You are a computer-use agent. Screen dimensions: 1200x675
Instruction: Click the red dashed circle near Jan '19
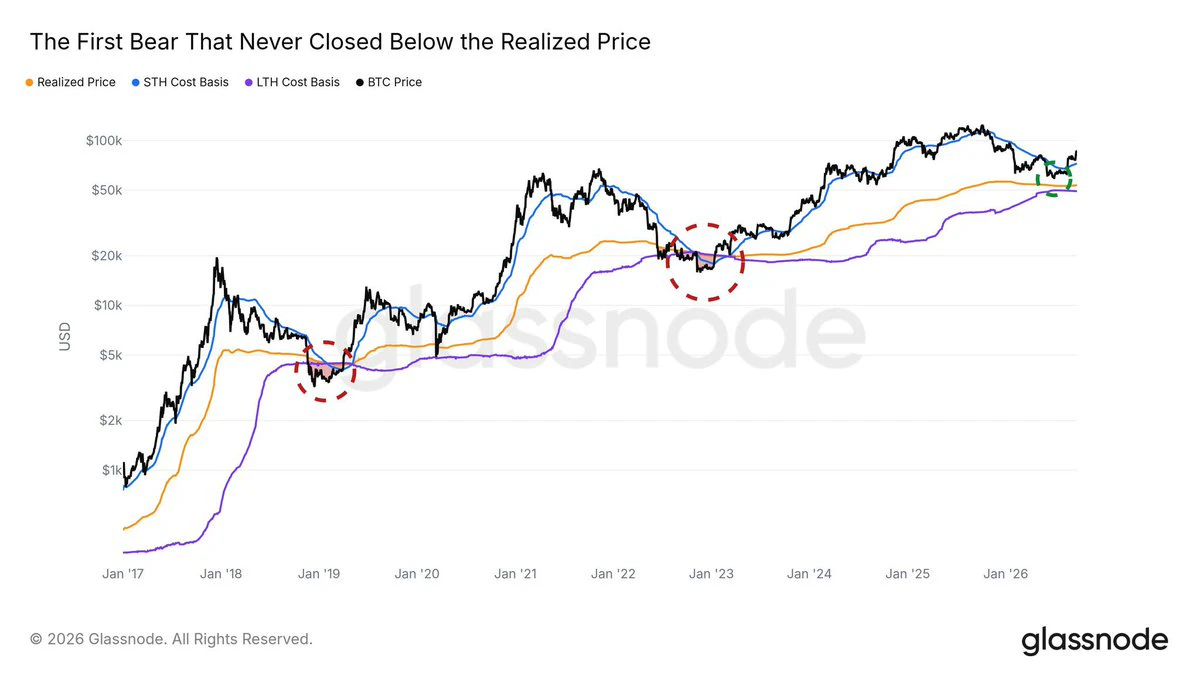326,370
